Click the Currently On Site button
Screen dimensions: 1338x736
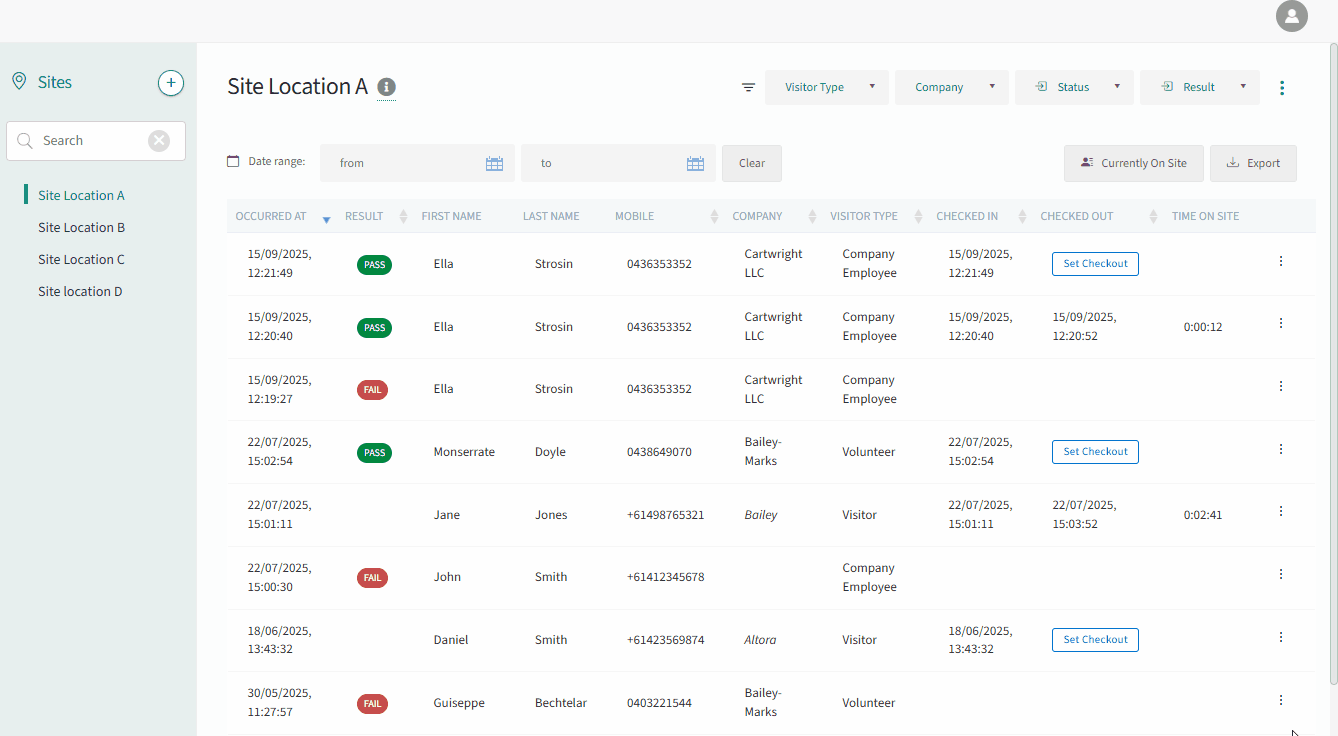1134,163
